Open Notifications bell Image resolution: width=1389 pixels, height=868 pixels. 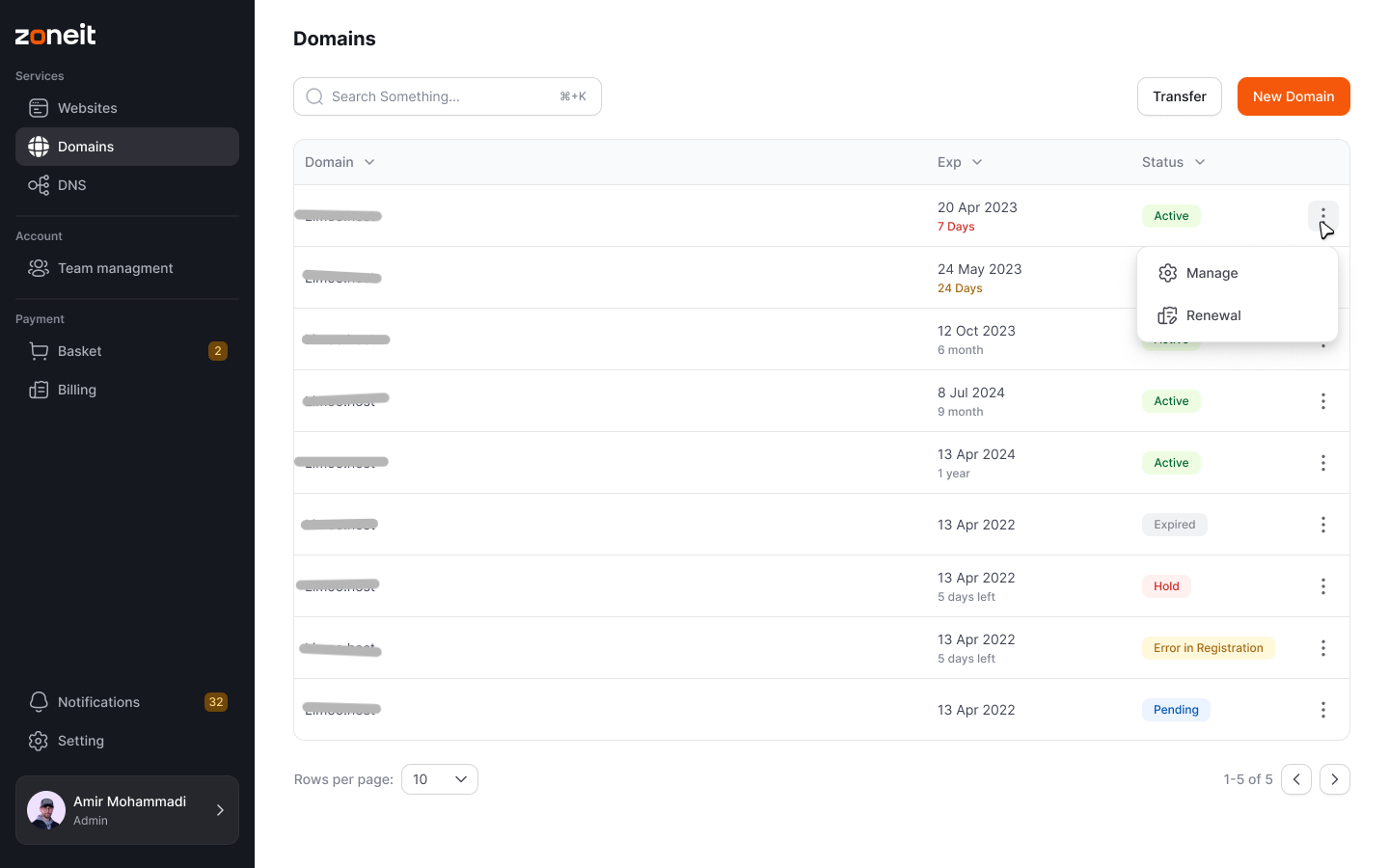coord(127,702)
